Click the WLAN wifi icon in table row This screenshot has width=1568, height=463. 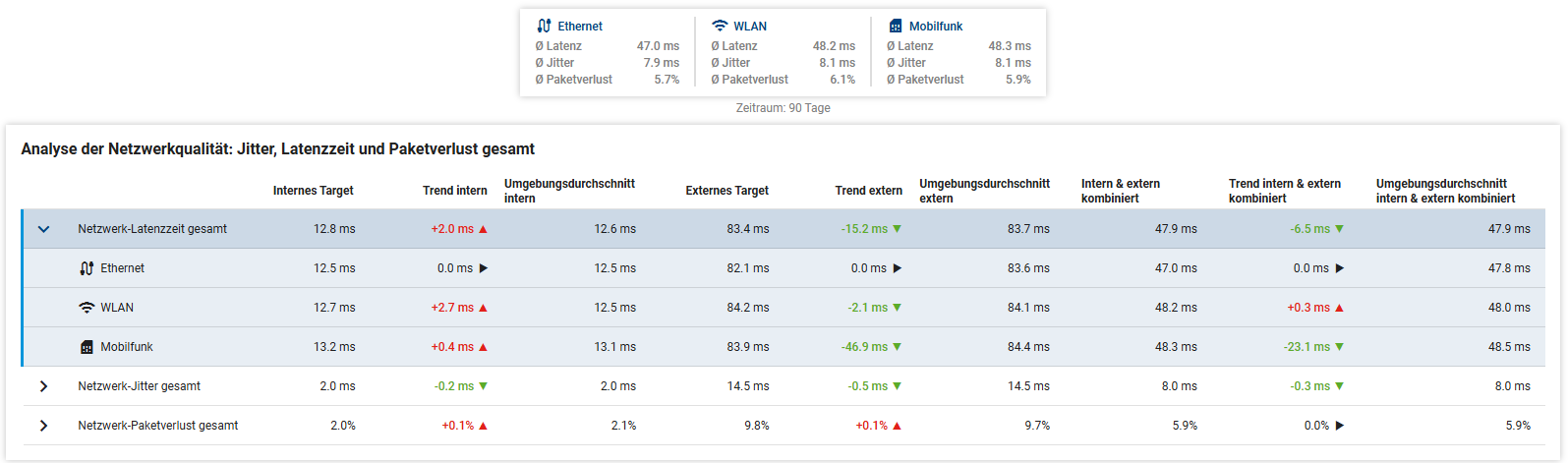[87, 308]
